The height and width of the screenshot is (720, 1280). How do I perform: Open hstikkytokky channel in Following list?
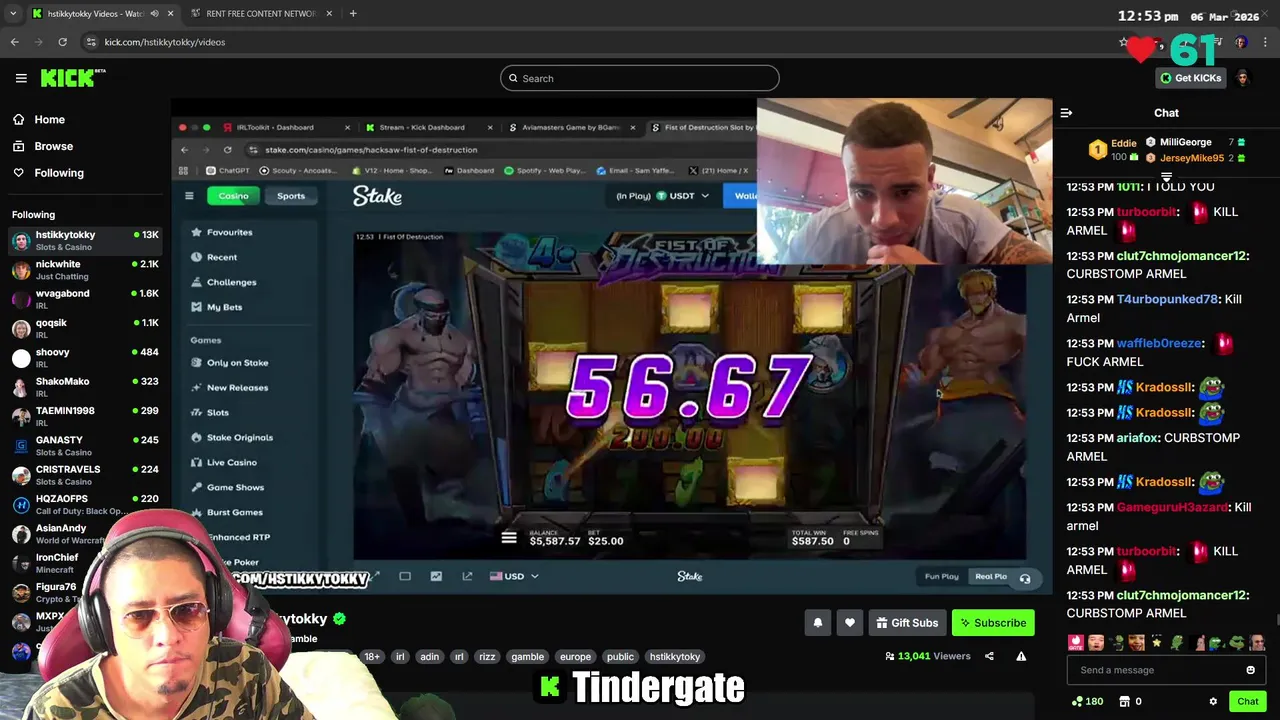click(x=86, y=240)
